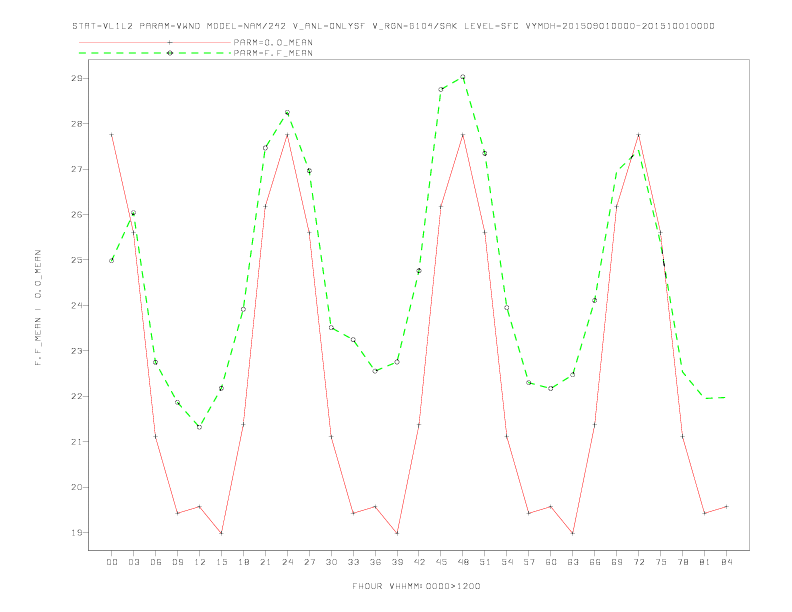792x612 pixels.
Task: Click the PARM=O.O_MEAN legend label
Action: click(x=273, y=42)
